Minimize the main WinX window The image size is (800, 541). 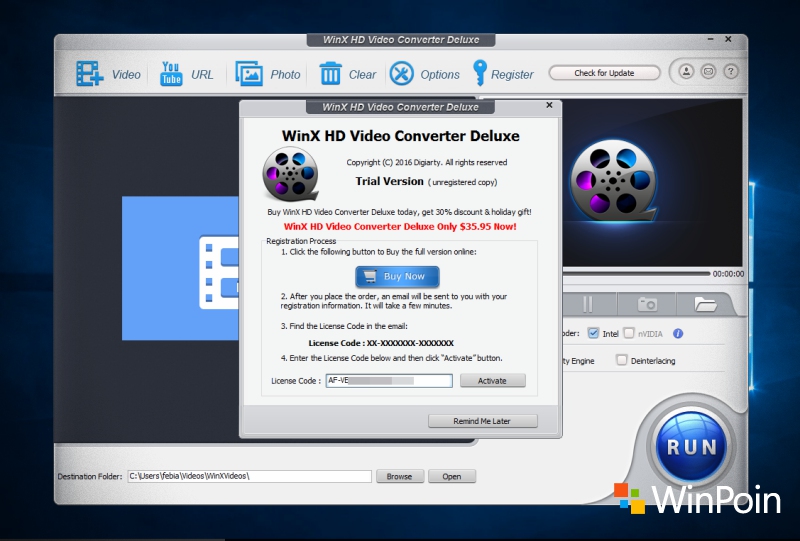[x=710, y=39]
